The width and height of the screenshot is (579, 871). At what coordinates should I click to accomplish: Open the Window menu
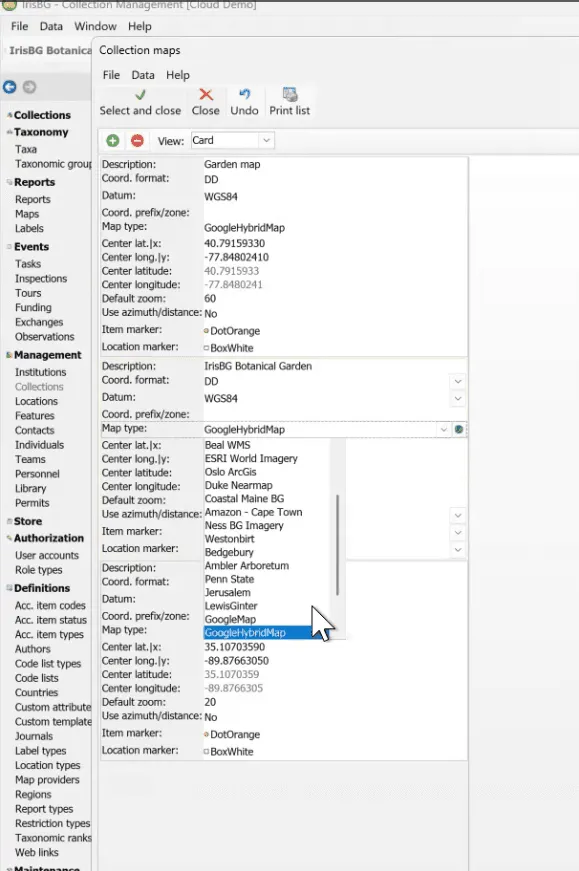pyautogui.click(x=96, y=26)
